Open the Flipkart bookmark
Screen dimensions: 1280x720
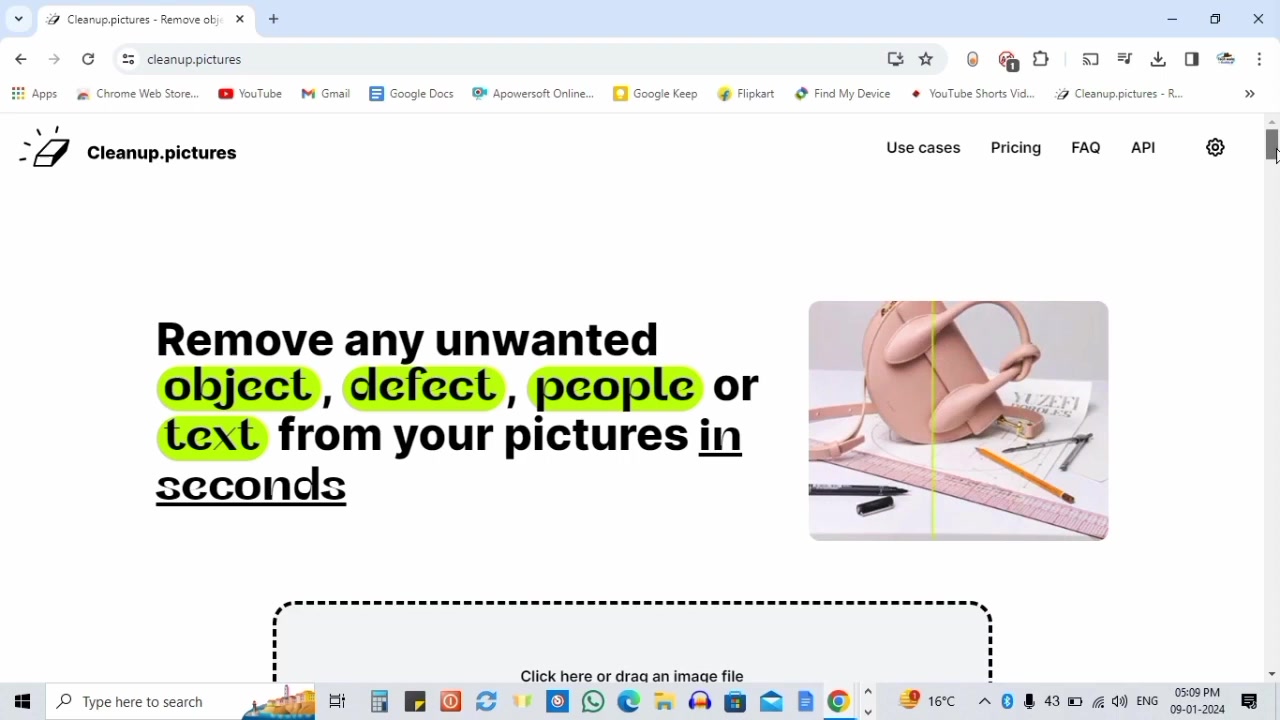746,93
